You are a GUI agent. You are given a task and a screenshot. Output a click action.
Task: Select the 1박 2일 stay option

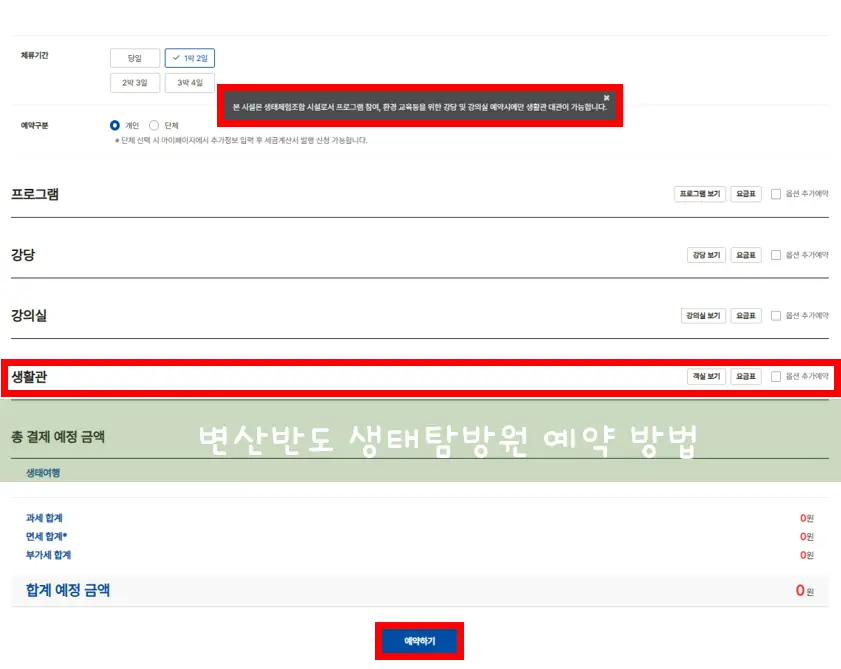pos(188,57)
